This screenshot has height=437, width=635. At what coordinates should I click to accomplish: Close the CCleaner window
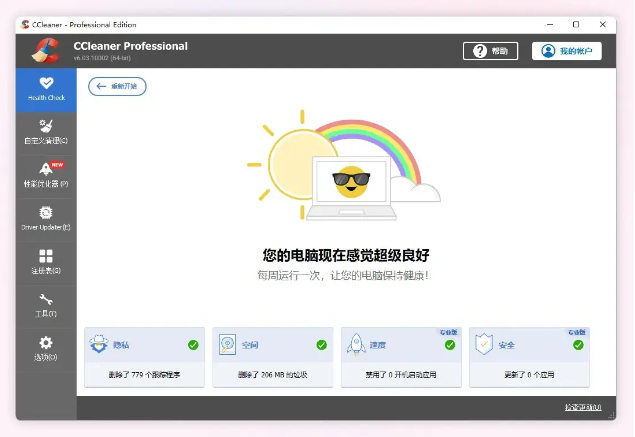[x=603, y=25]
